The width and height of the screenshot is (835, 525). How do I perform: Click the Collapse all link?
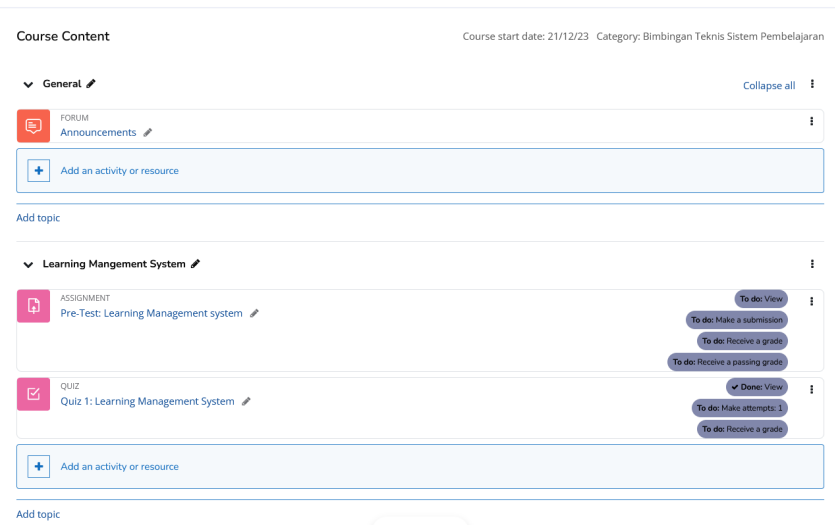pos(769,86)
